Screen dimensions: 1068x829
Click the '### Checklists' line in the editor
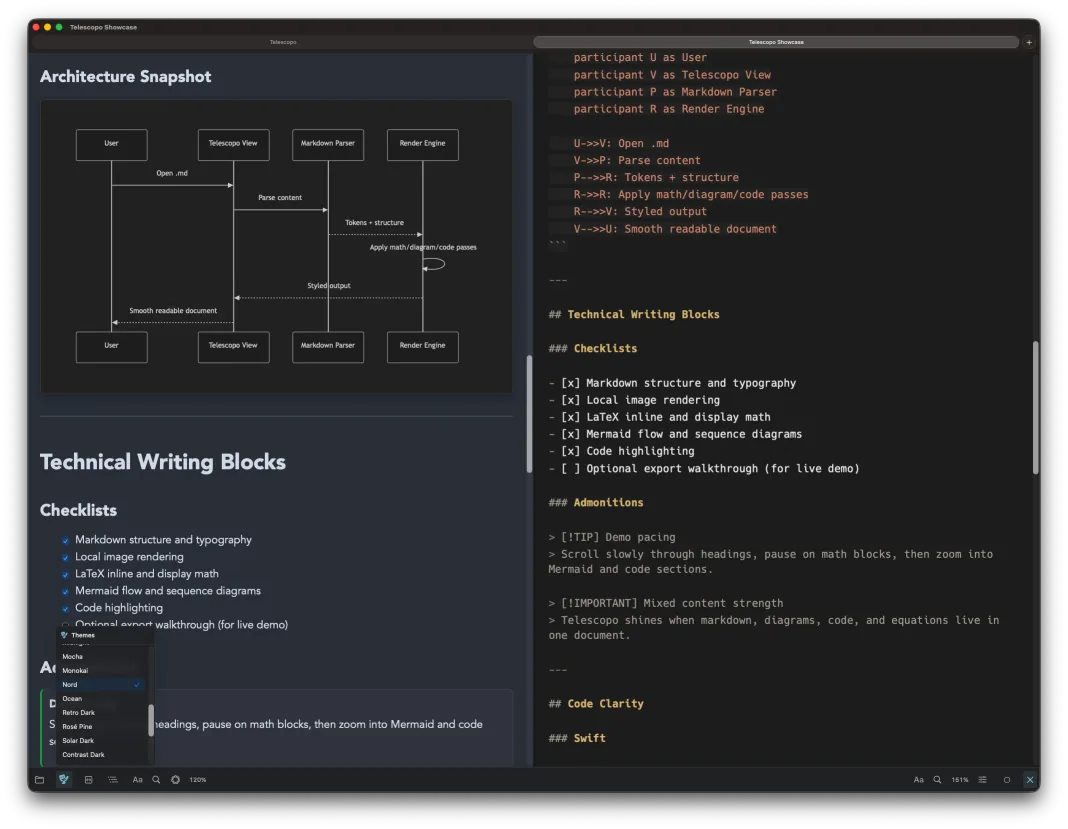593,348
